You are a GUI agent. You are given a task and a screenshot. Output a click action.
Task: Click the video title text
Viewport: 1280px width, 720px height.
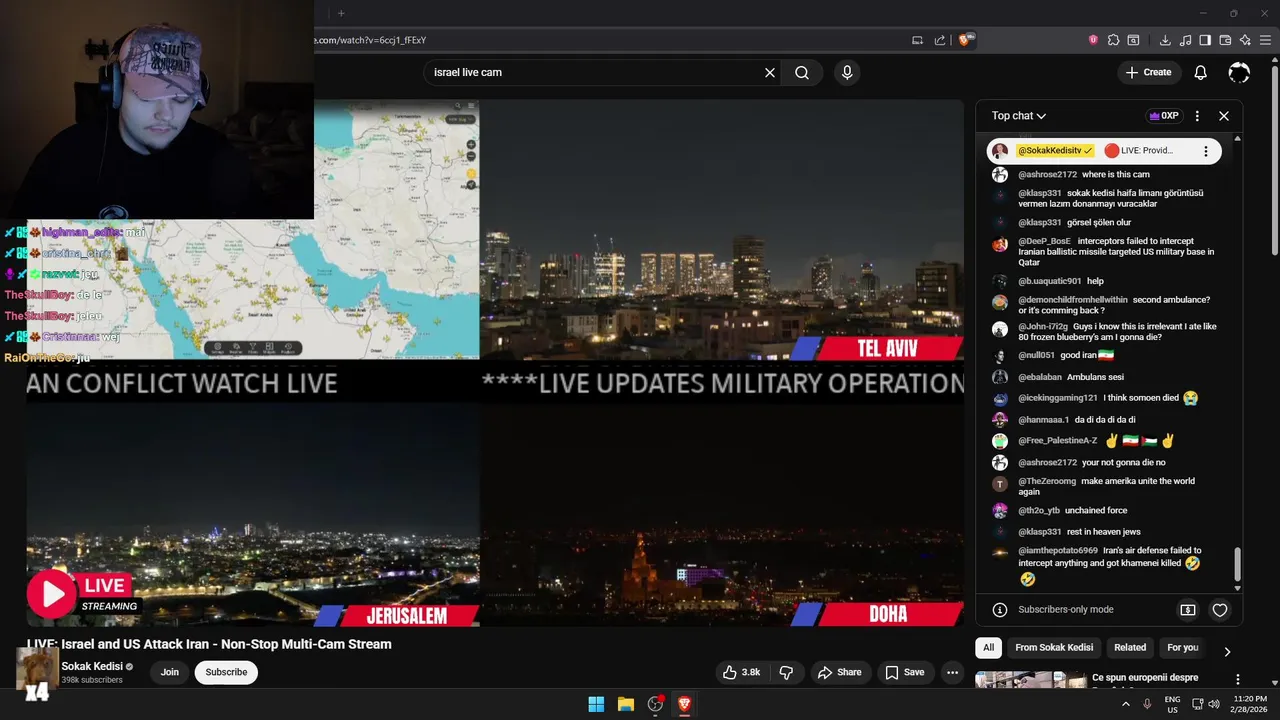point(209,644)
